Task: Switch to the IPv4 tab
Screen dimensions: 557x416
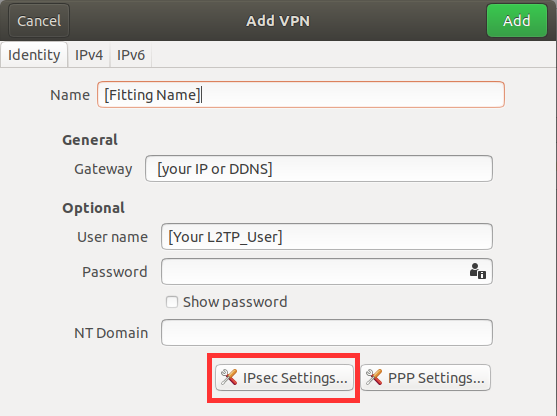Action: pos(89,55)
